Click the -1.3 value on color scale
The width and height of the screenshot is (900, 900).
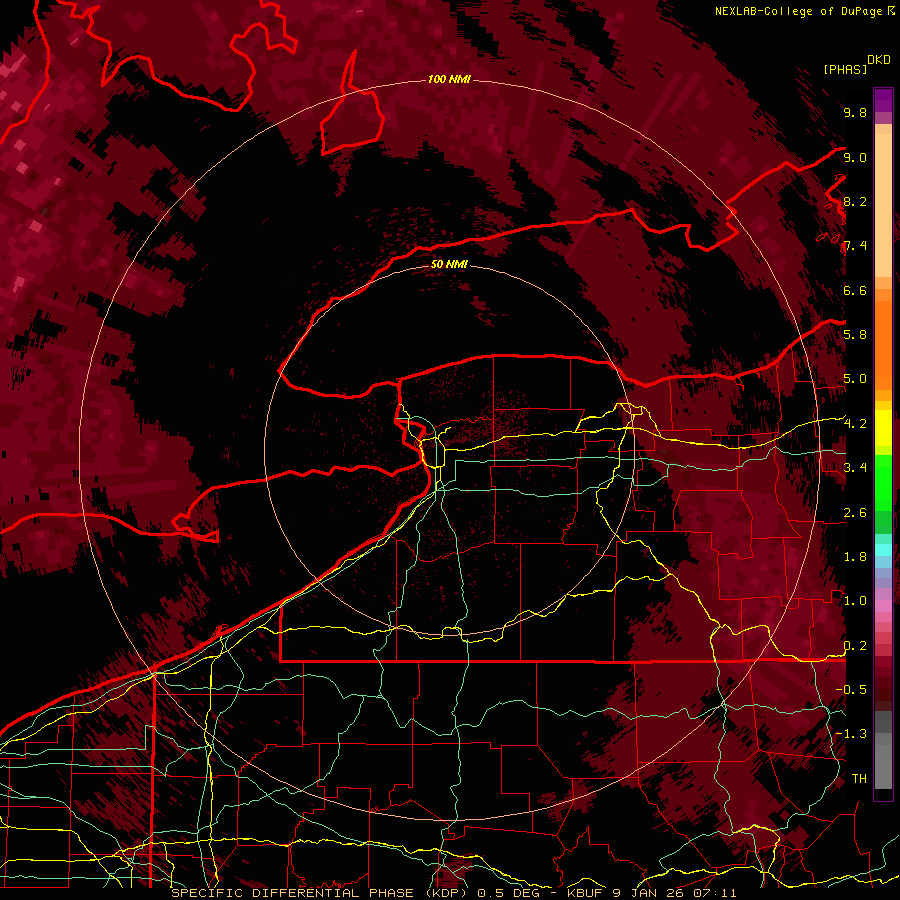851,734
